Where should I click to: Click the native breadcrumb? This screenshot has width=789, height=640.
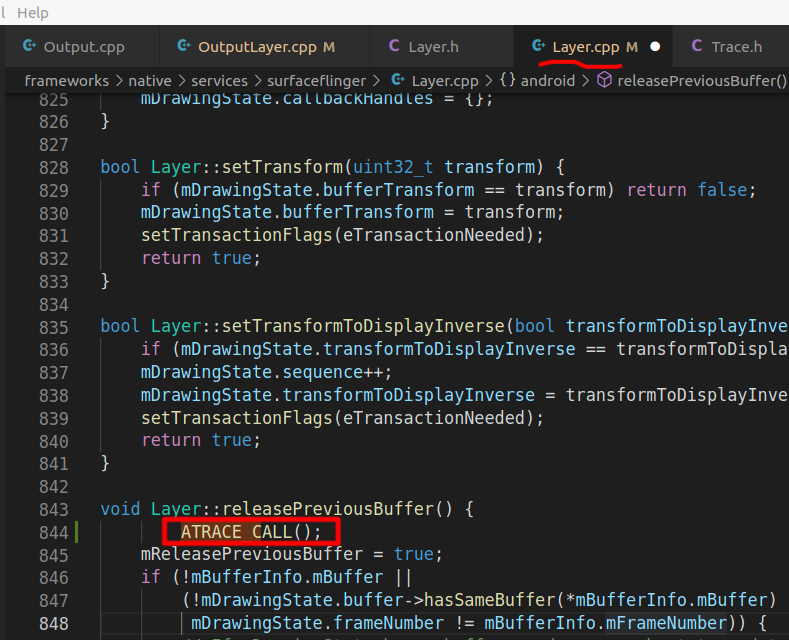pyautogui.click(x=150, y=81)
